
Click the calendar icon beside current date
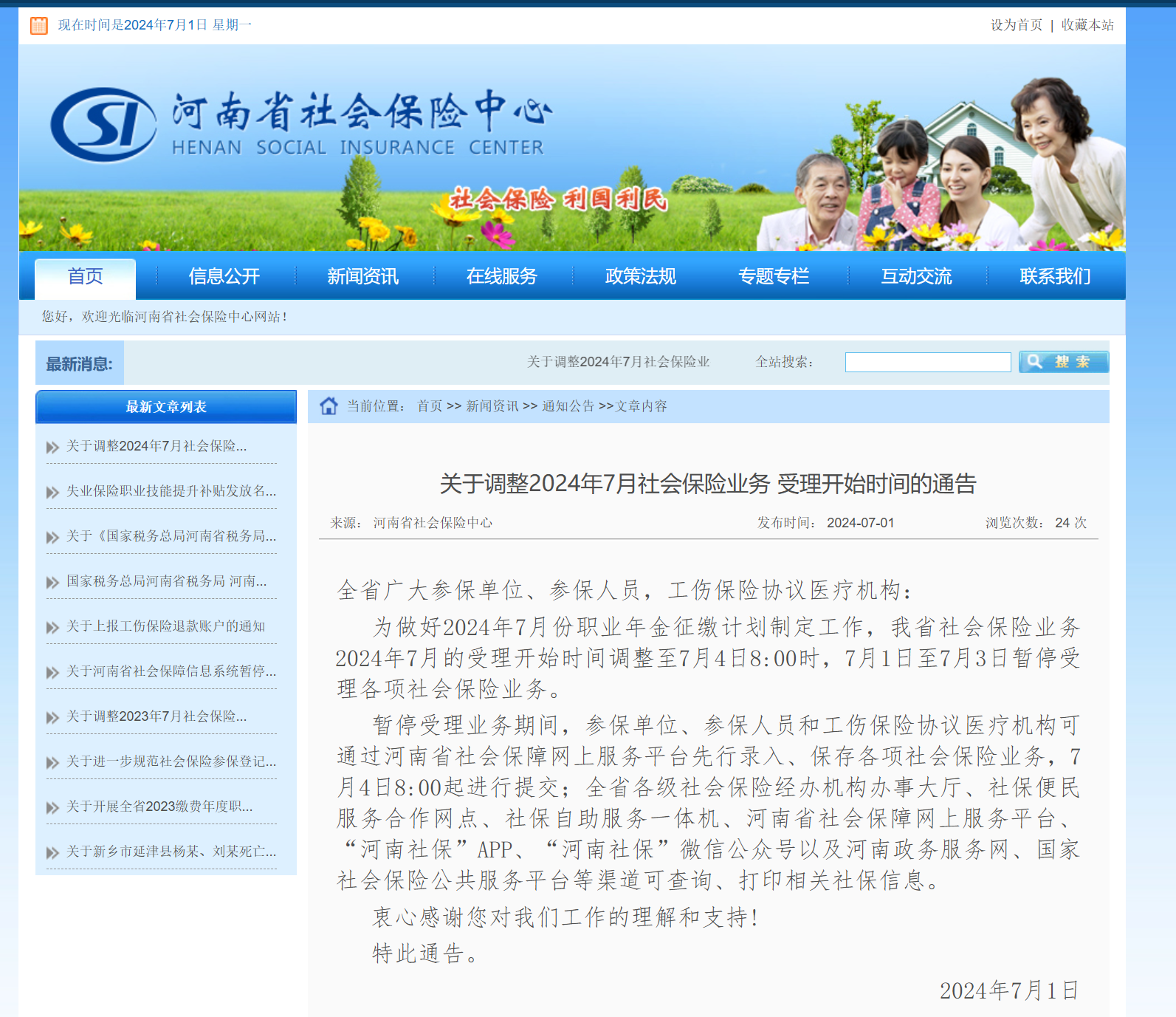pos(38,26)
